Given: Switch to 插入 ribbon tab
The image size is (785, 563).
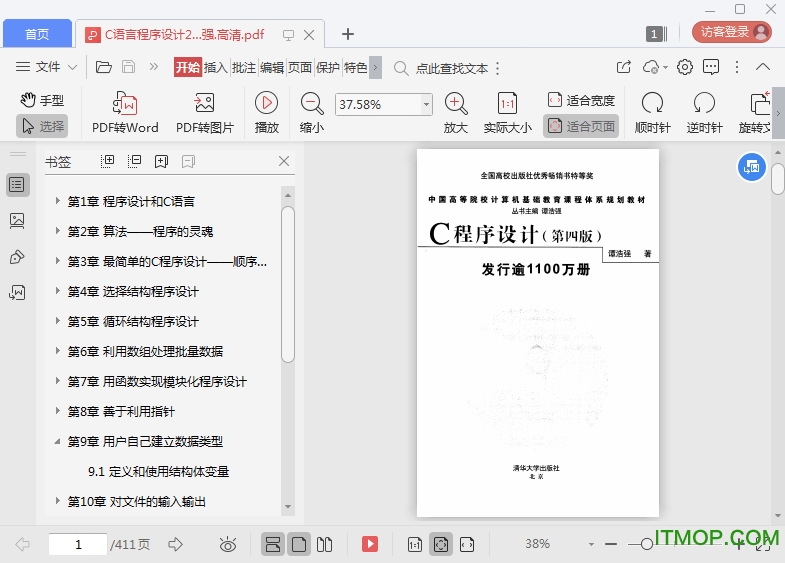Looking at the screenshot, I should click(216, 67).
